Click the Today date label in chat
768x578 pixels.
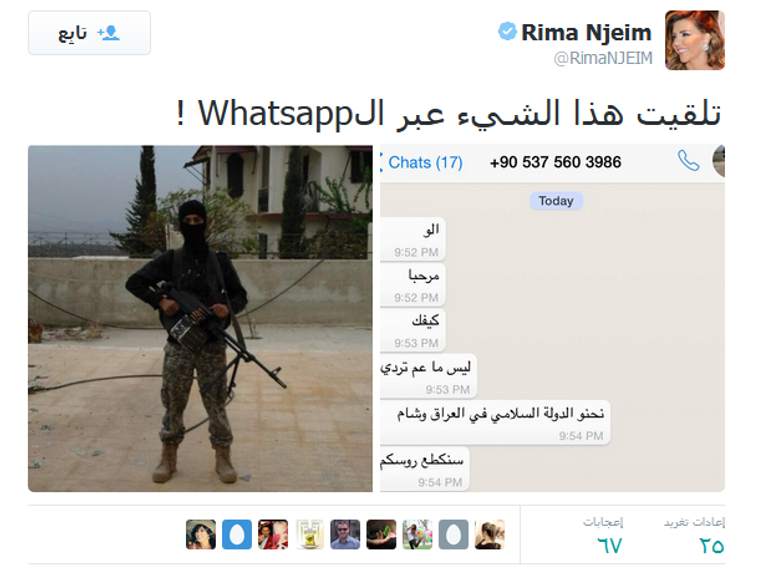[556, 201]
